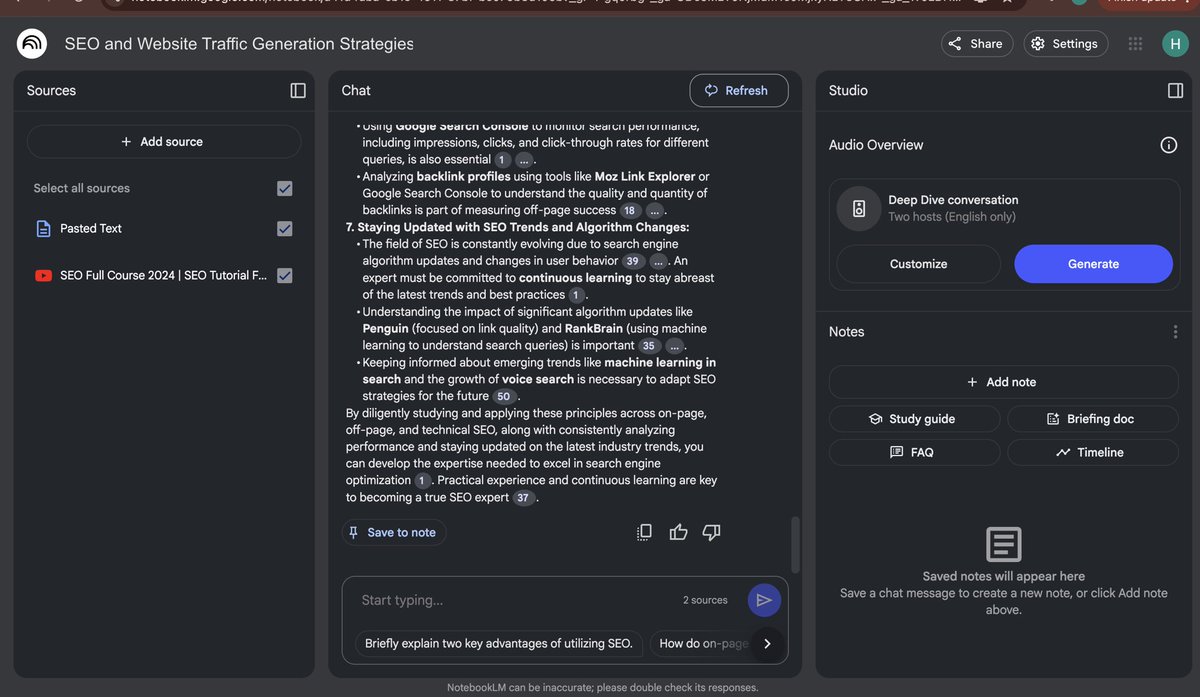Screen dimensions: 1200x697
Task: Collapse the Studio panel icon
Action: (1176, 90)
